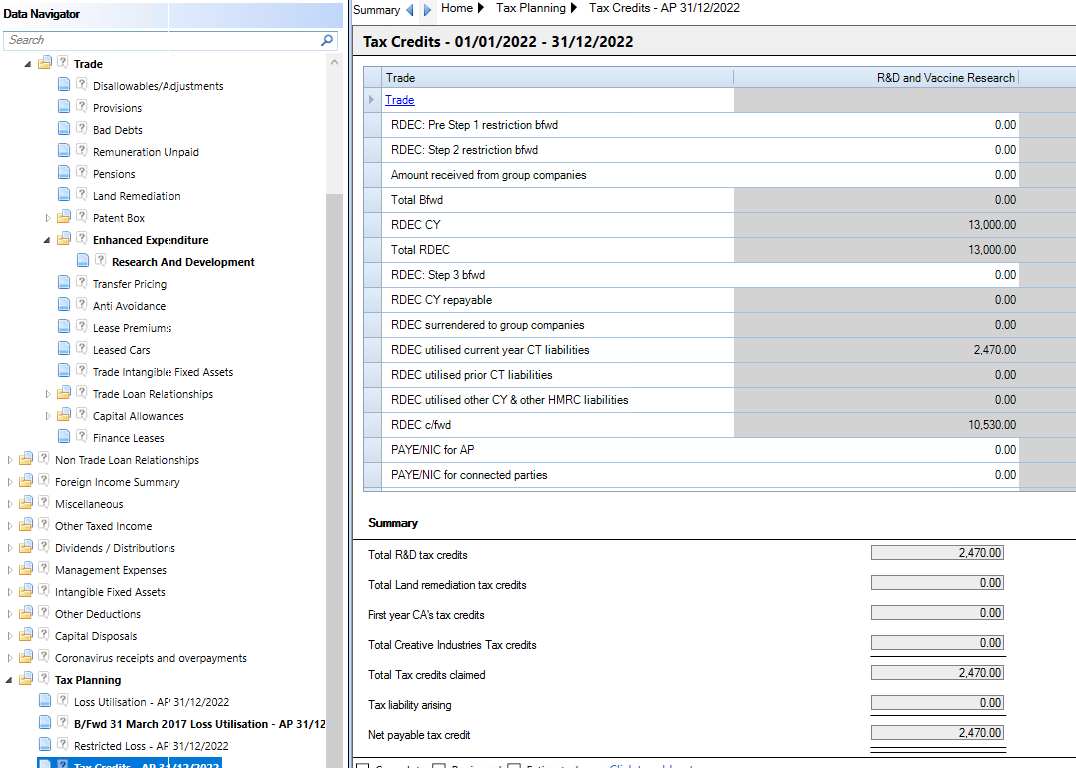Expand the Patent Box node

tap(47, 218)
